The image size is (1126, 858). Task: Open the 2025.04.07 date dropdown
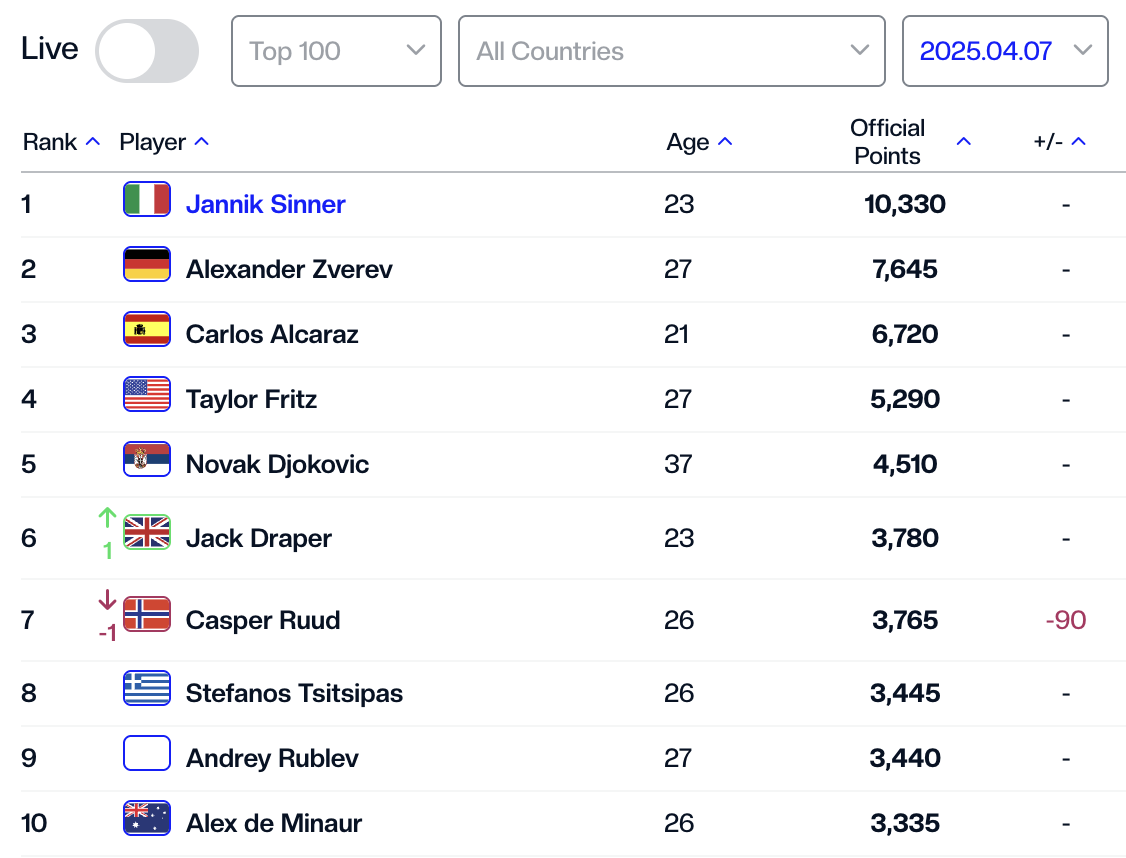[1005, 51]
